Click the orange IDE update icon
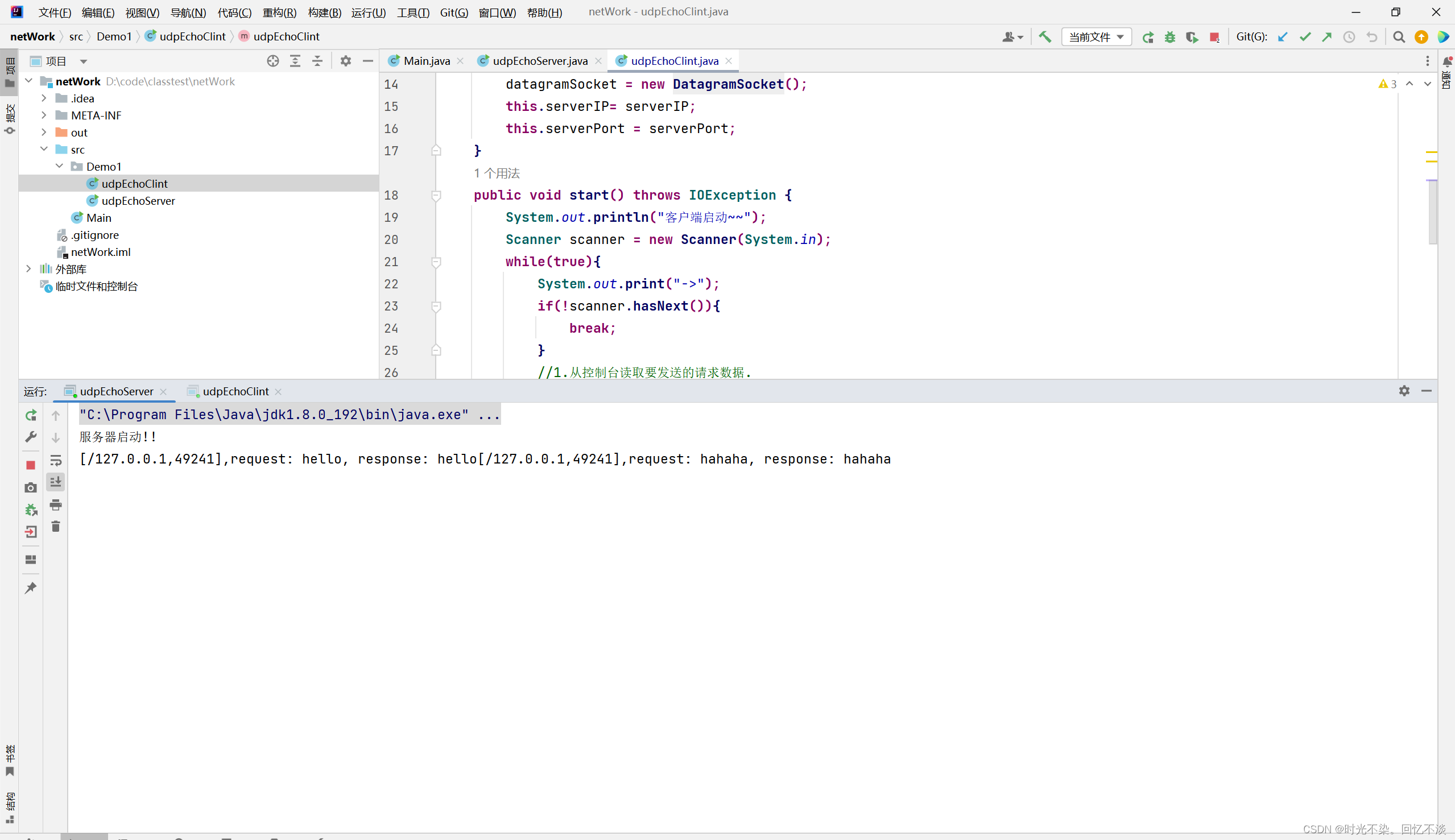The height and width of the screenshot is (840, 1455). pos(1421,37)
